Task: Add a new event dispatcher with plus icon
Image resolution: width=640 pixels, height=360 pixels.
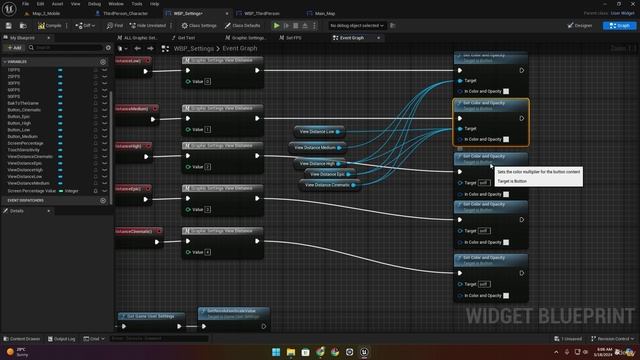Action: [x=103, y=200]
